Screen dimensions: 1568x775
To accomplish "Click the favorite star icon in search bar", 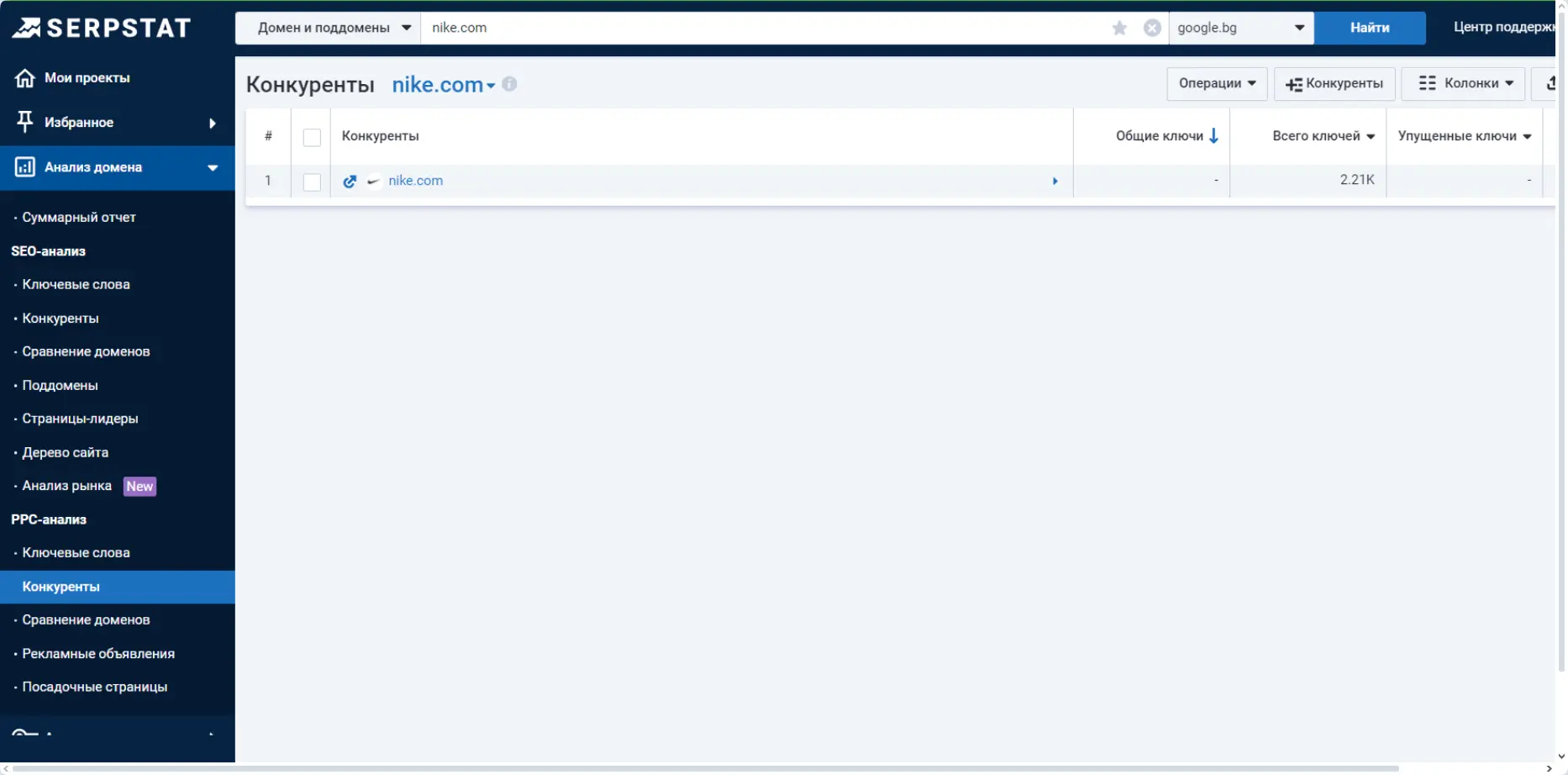I will coord(1119,28).
